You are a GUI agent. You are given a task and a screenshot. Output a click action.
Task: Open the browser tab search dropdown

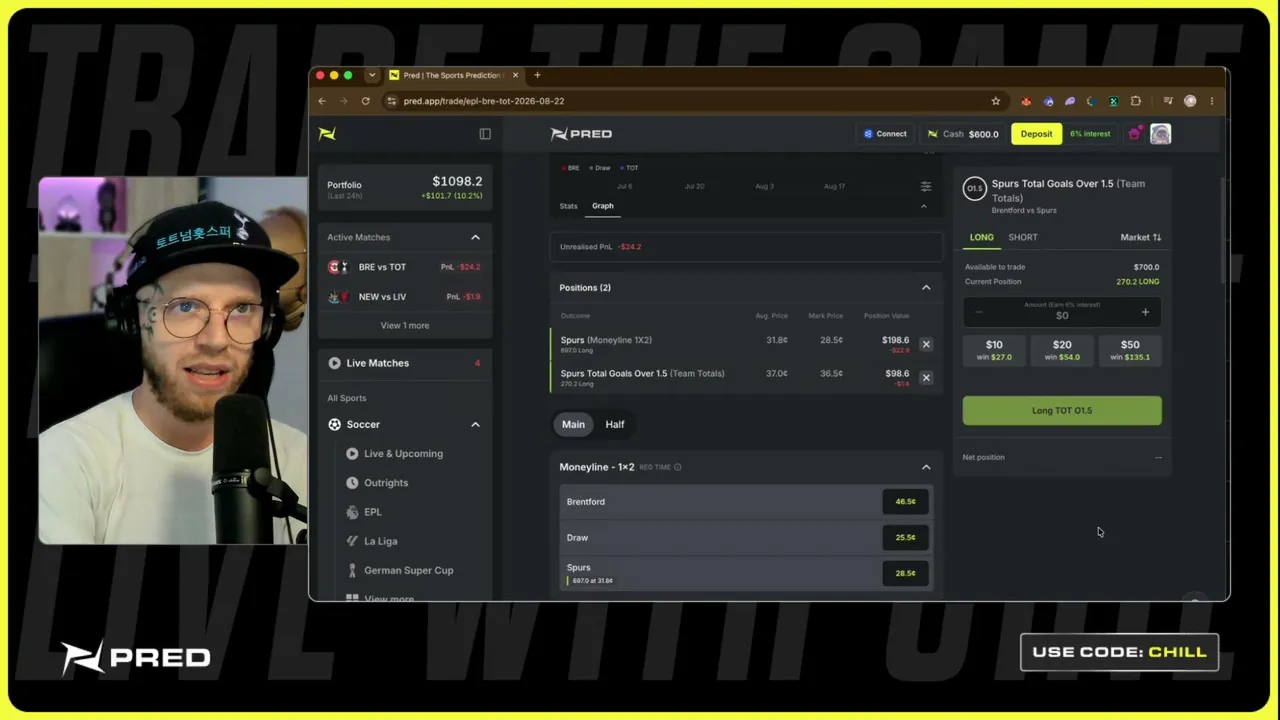372,75
